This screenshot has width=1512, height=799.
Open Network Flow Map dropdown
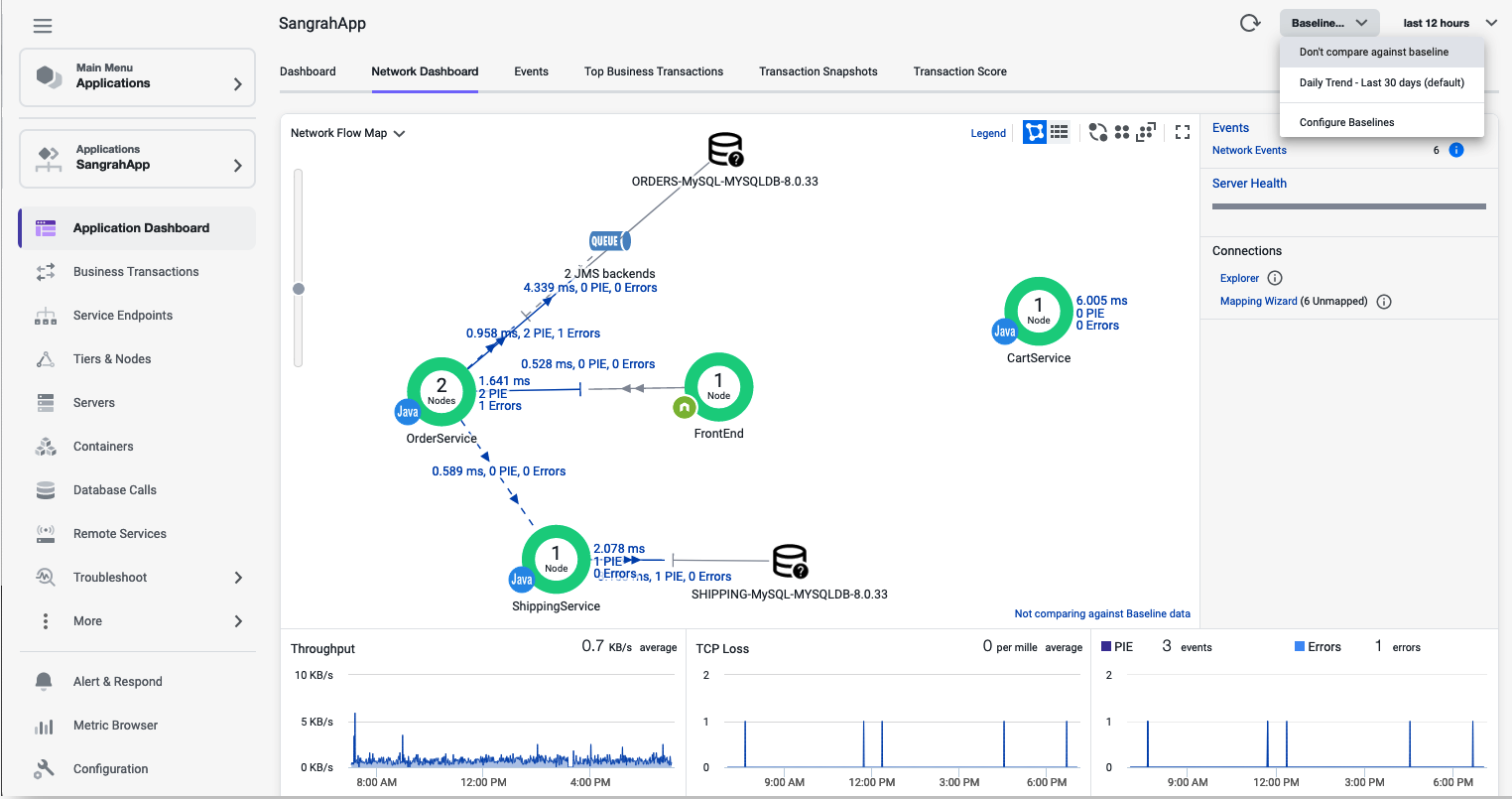[x=347, y=133]
